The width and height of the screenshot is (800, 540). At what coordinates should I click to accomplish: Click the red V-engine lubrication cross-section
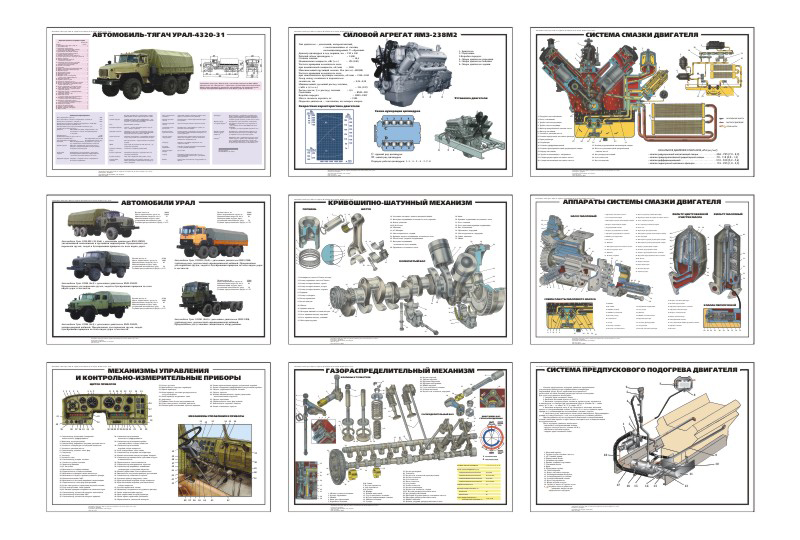point(591,89)
